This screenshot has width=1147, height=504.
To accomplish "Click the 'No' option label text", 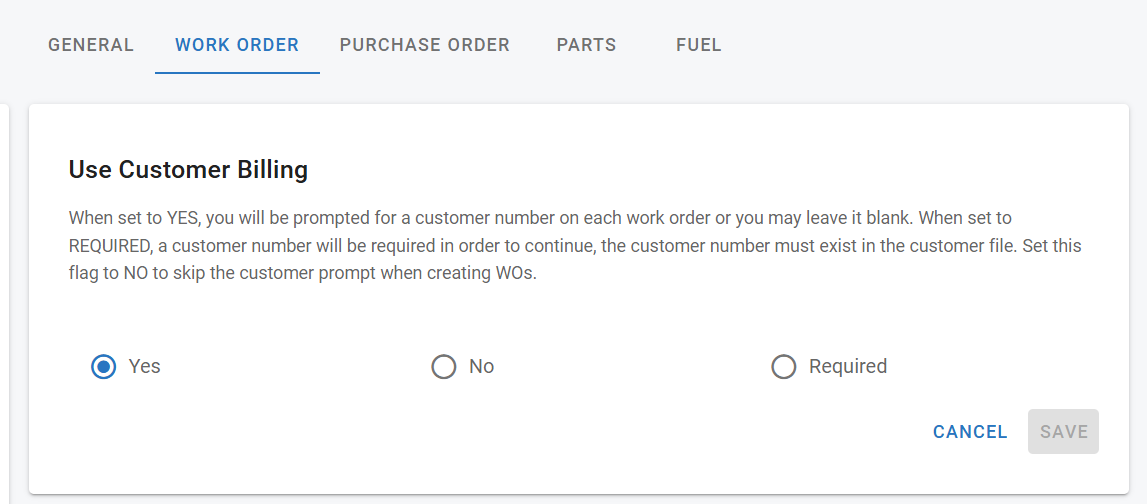I will (482, 367).
